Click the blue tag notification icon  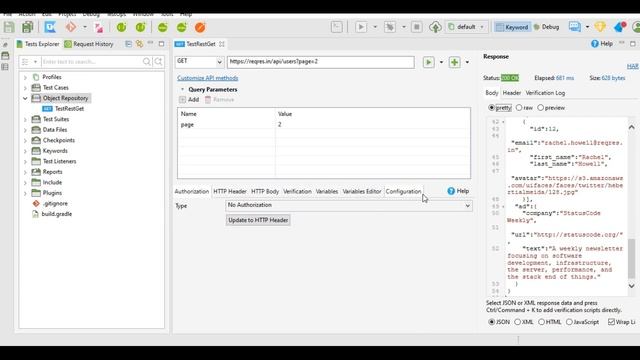pos(620,27)
